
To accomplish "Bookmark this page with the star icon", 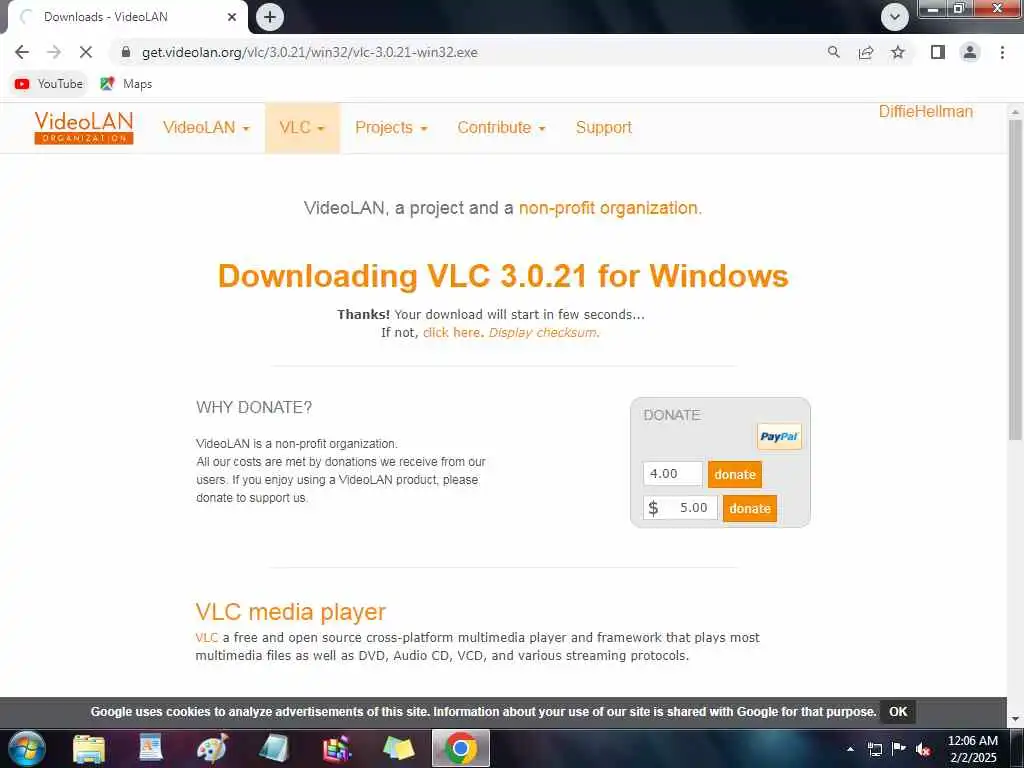I will (898, 52).
